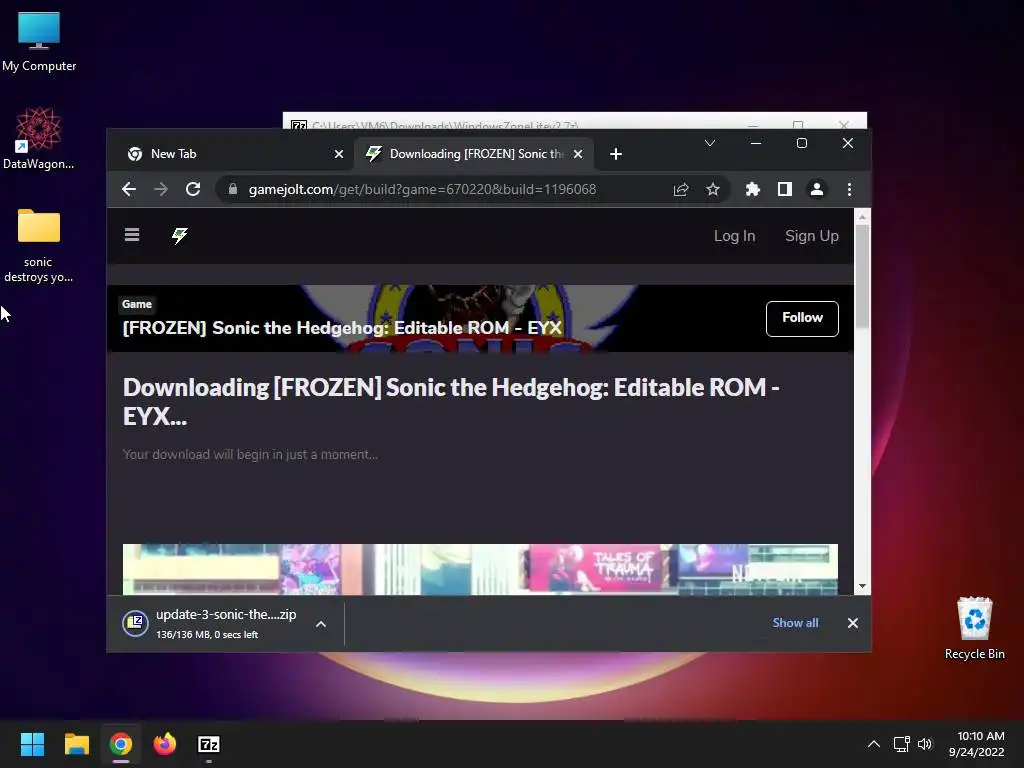Click the Chrome taskbar icon

[x=121, y=744]
